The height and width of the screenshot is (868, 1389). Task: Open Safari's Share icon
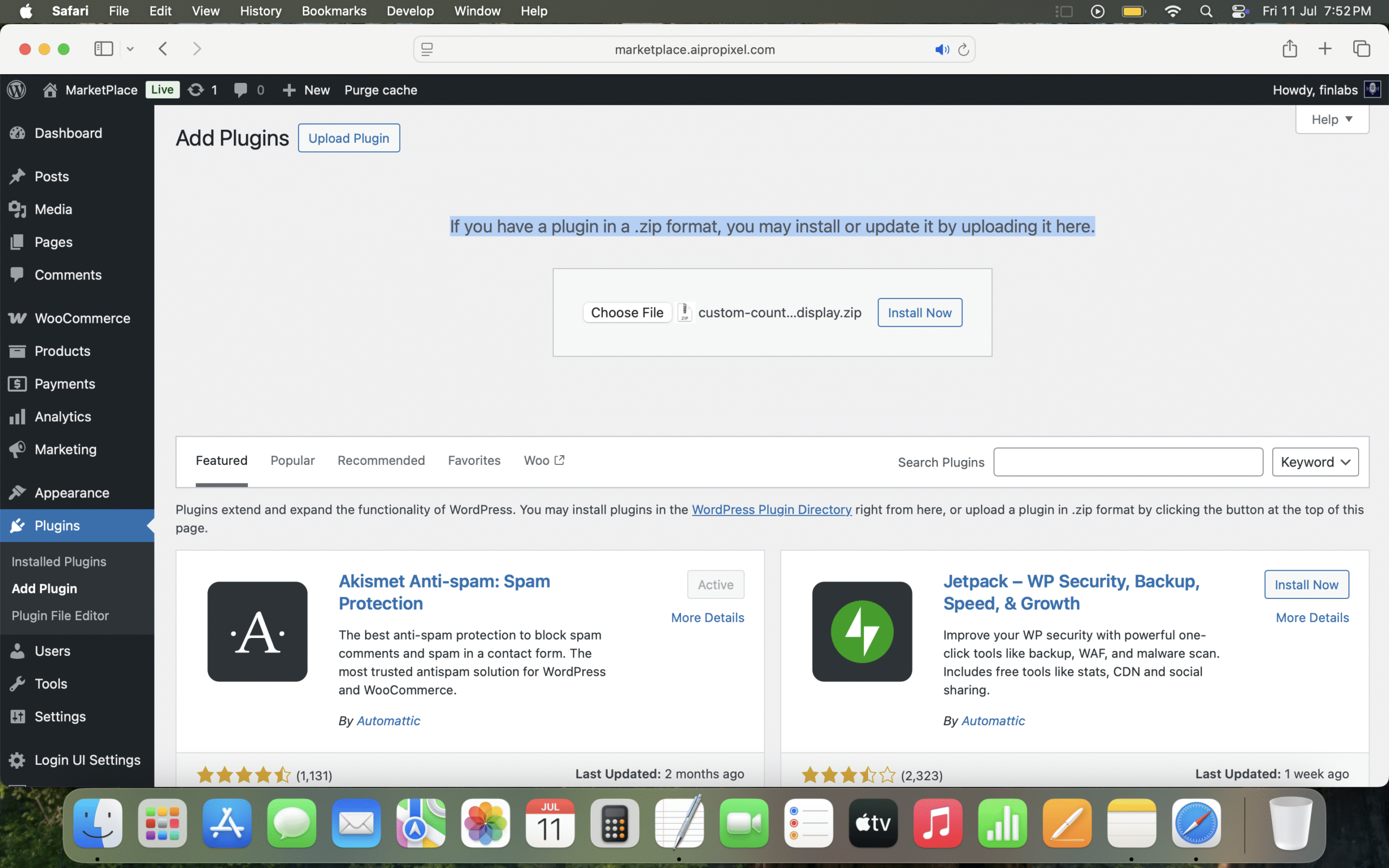click(1289, 49)
